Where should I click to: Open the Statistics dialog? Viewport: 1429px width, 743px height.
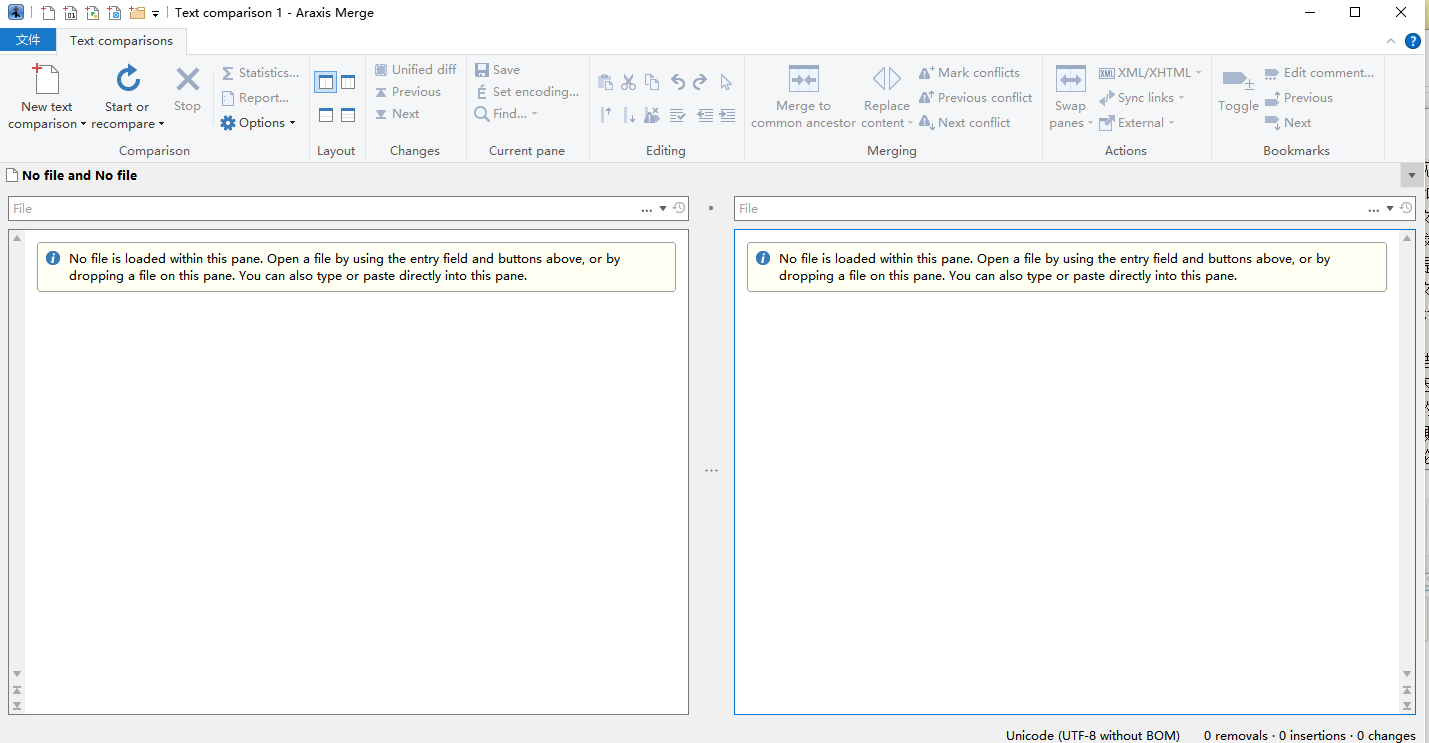coord(260,73)
